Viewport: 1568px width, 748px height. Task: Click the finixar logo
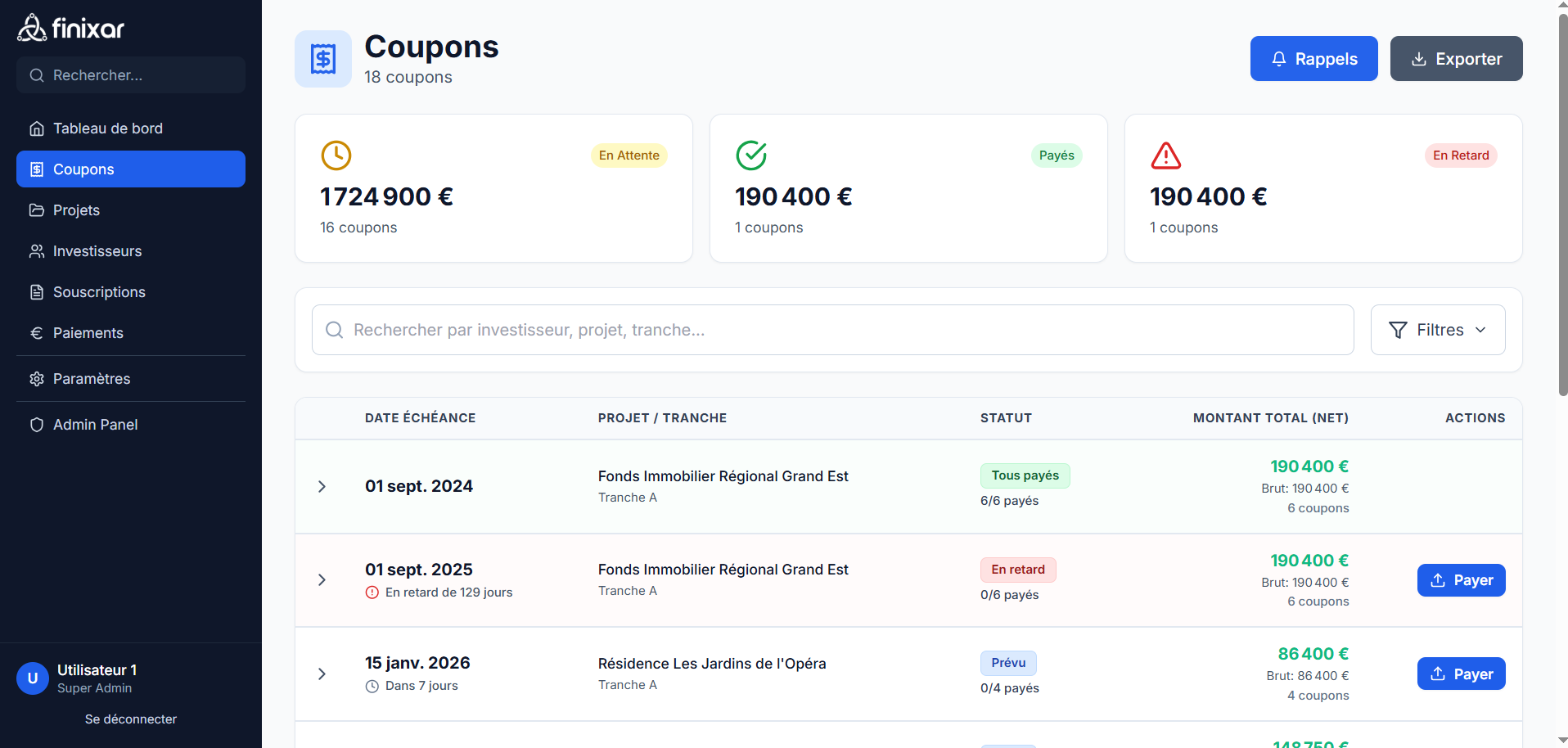(70, 27)
